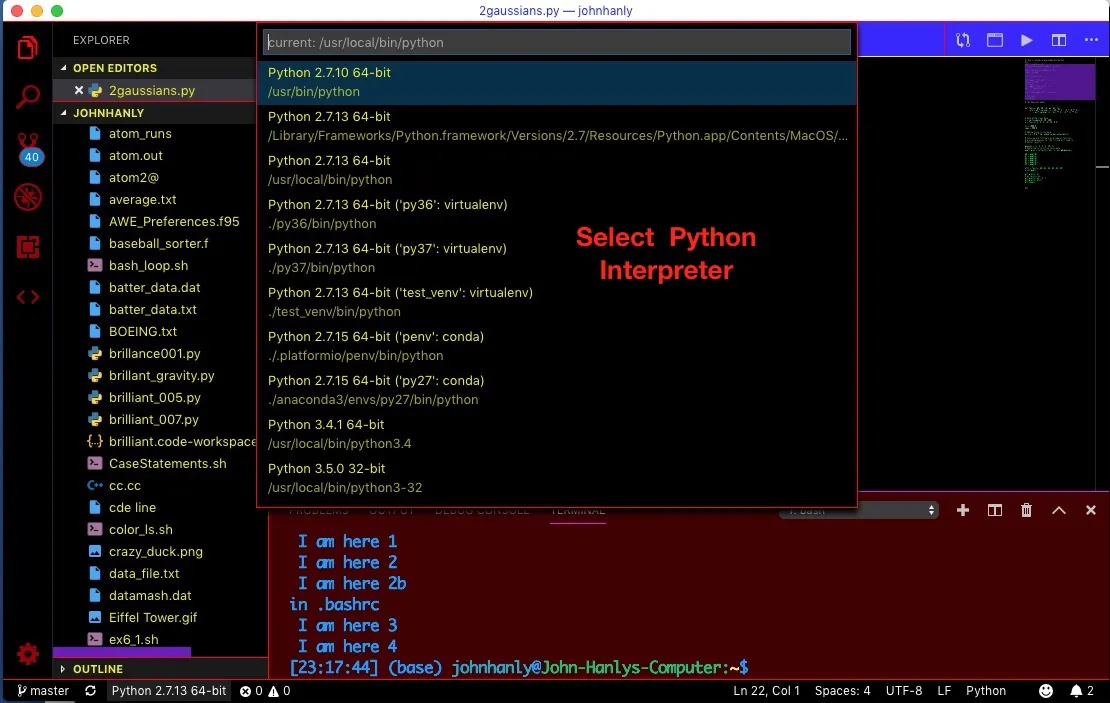This screenshot has height=703, width=1110.
Task: Click the feedback smiley in status bar
Action: [x=1046, y=690]
